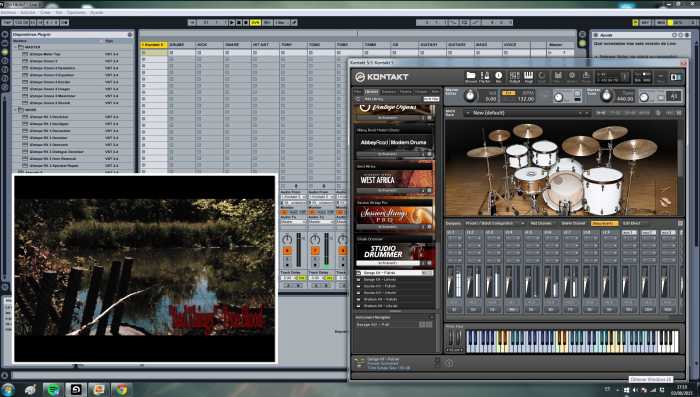Toggle the Ableton Draw Mode pencil icon
This screenshot has width=700, height=397.
point(294,22)
